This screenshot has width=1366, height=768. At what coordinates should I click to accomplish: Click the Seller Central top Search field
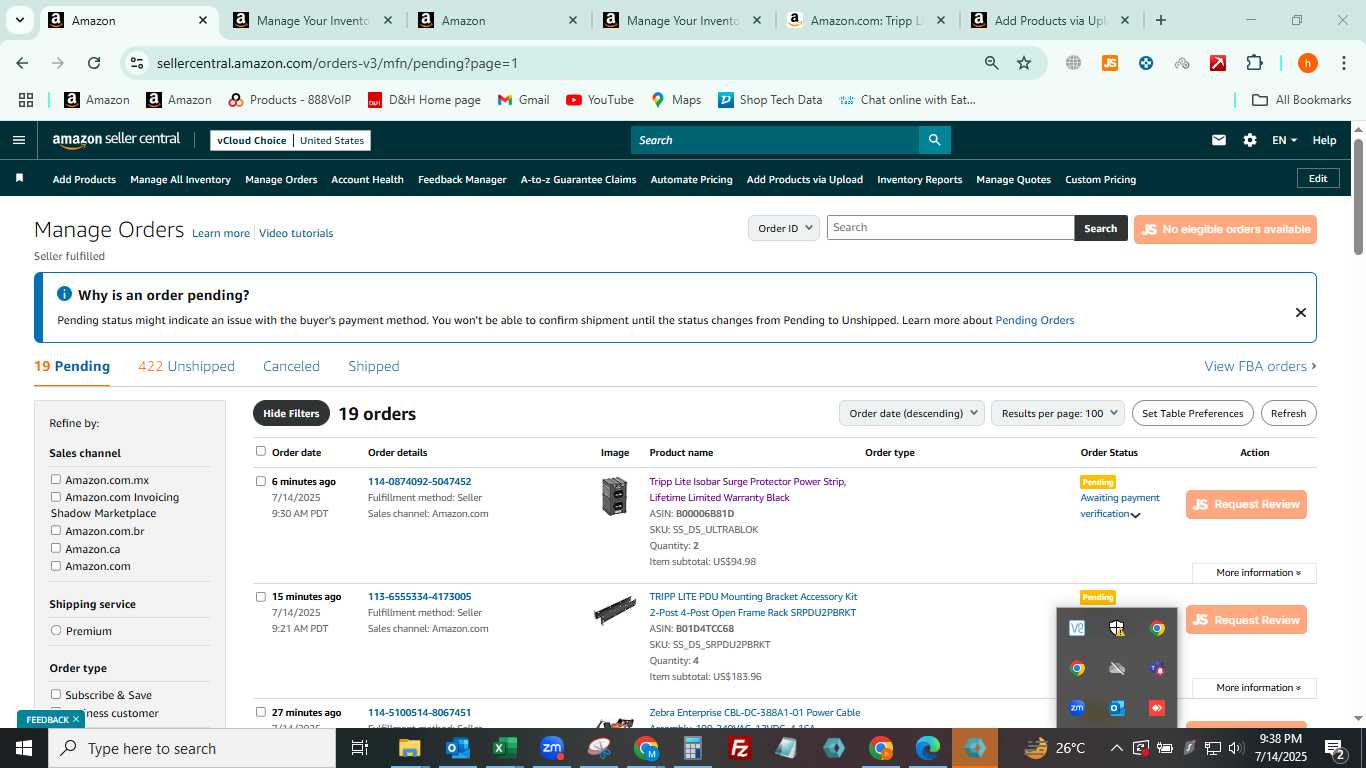[x=774, y=140]
